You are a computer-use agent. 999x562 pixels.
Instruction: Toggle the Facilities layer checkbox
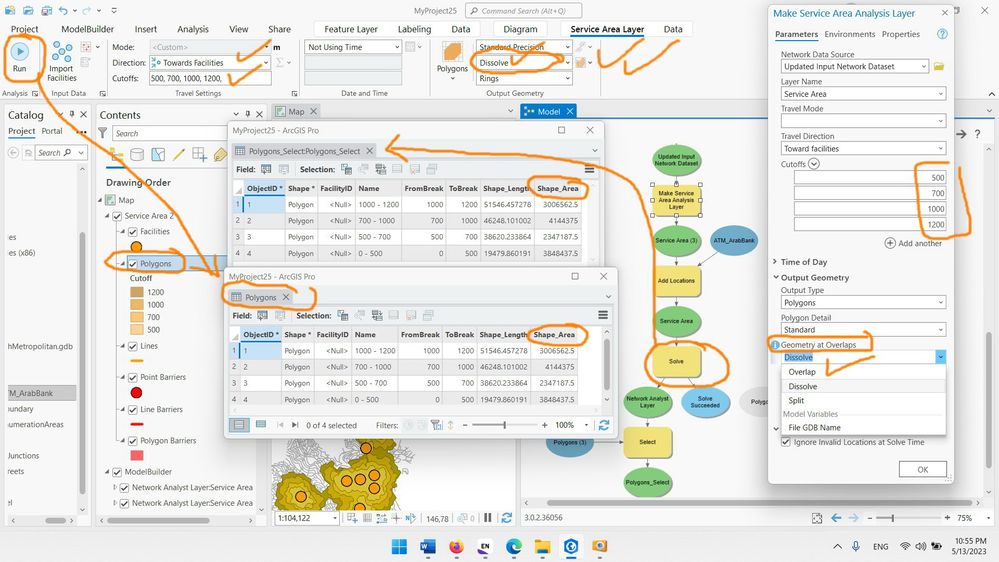[x=133, y=232]
